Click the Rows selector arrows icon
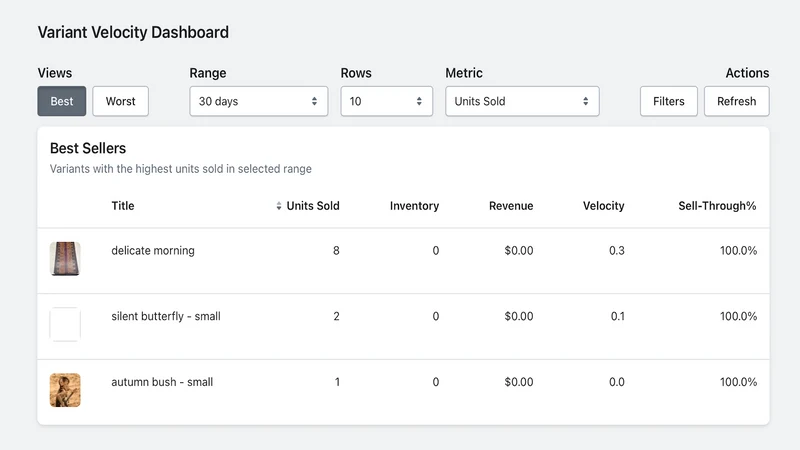800x450 pixels. (419, 101)
